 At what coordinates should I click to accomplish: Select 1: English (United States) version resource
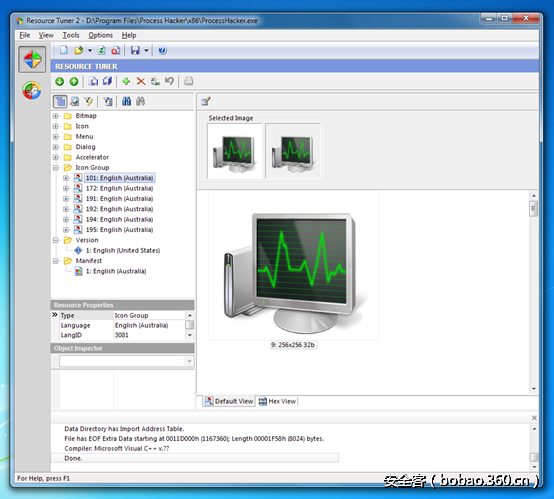coord(123,251)
